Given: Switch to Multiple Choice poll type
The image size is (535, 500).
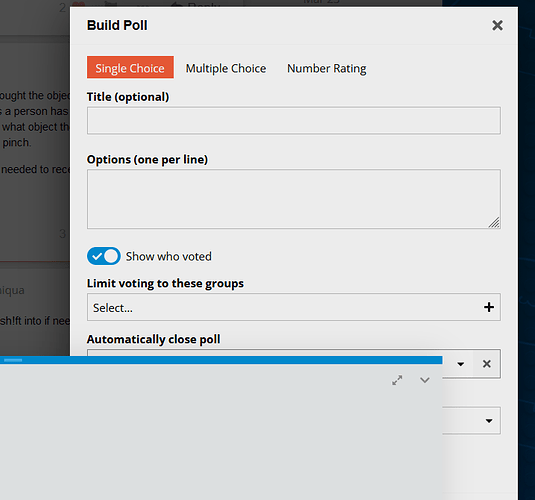Looking at the screenshot, I should tap(226, 68).
